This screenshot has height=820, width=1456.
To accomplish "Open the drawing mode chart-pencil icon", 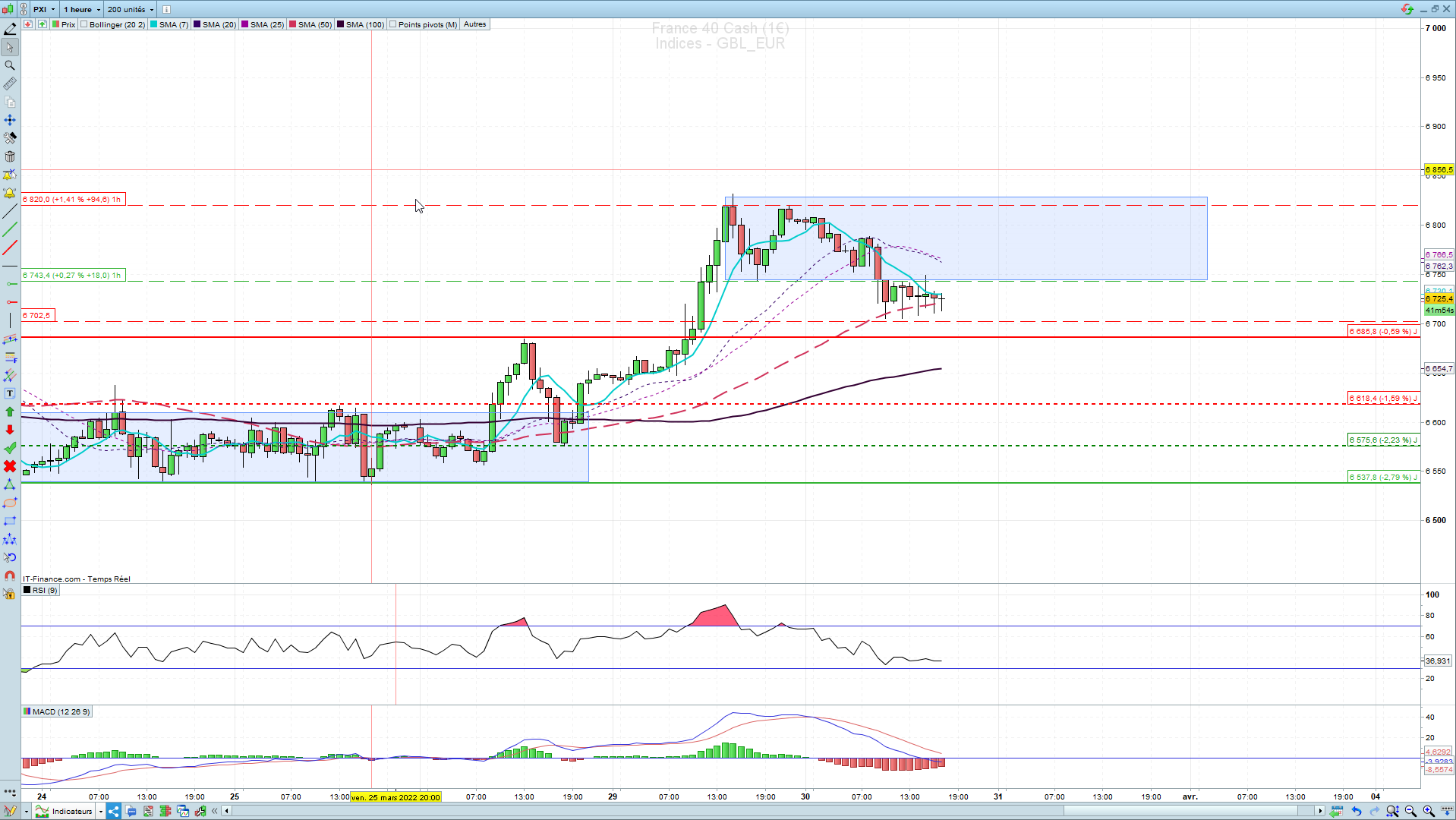I will (x=10, y=811).
